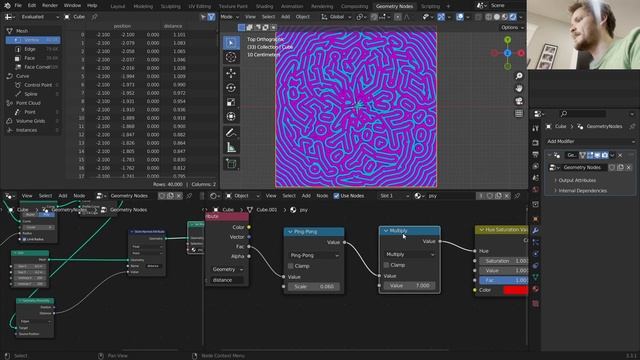The width and height of the screenshot is (640, 360).
Task: Open Global transform orientation dropdown
Action: point(336,17)
